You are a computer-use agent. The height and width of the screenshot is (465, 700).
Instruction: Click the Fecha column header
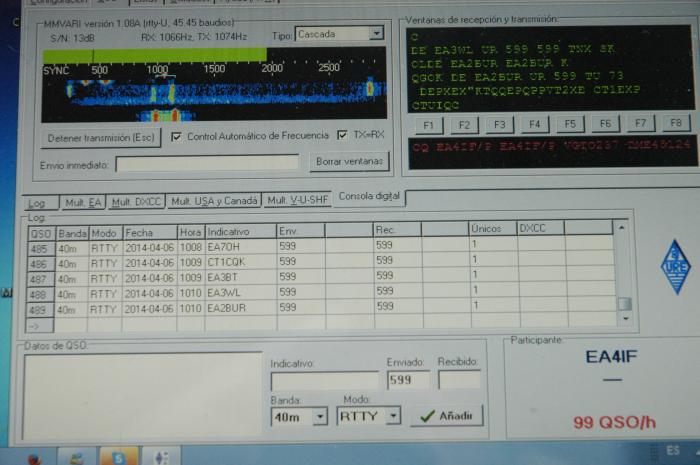coord(150,233)
